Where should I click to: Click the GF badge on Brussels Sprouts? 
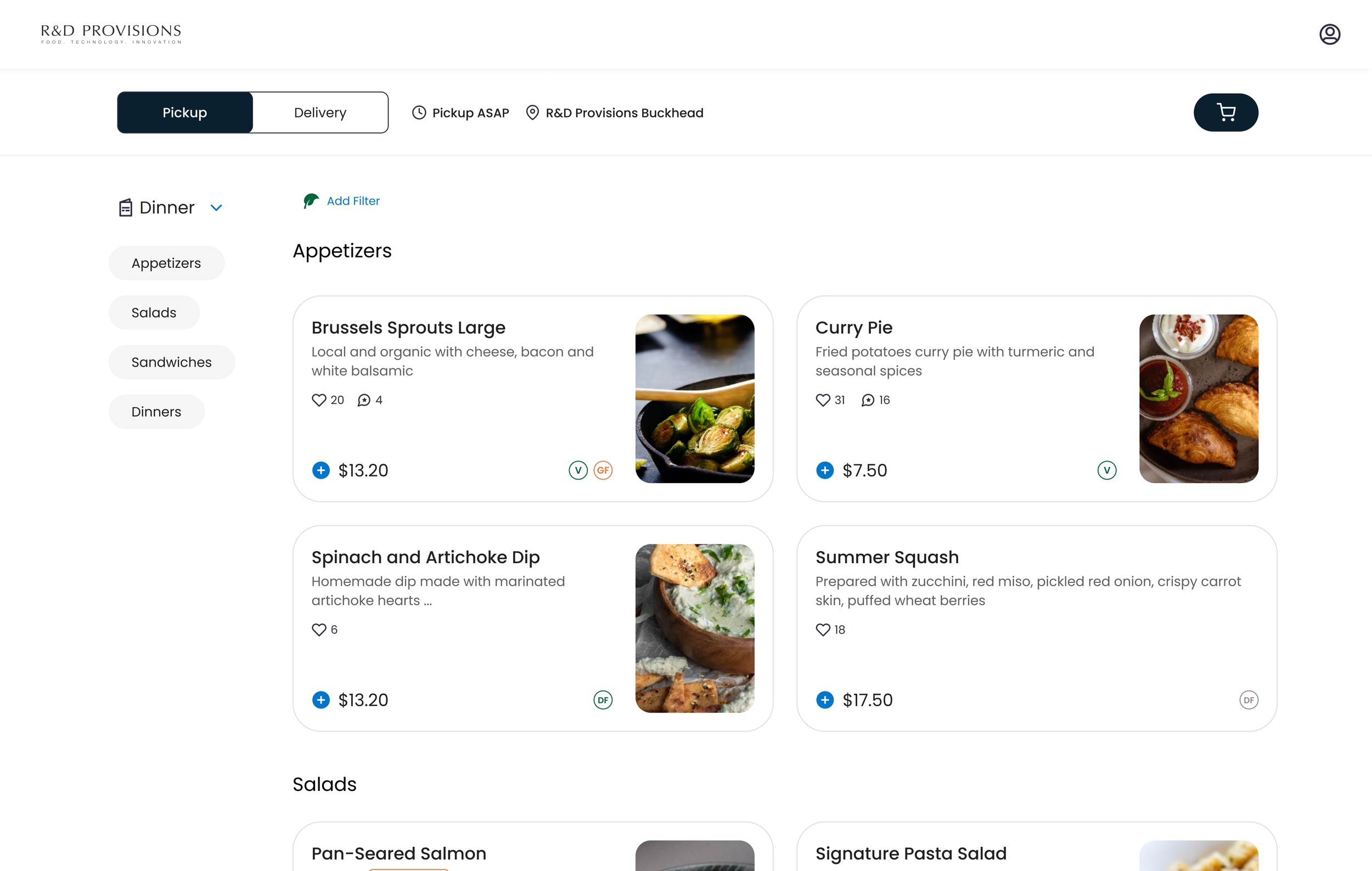click(603, 470)
